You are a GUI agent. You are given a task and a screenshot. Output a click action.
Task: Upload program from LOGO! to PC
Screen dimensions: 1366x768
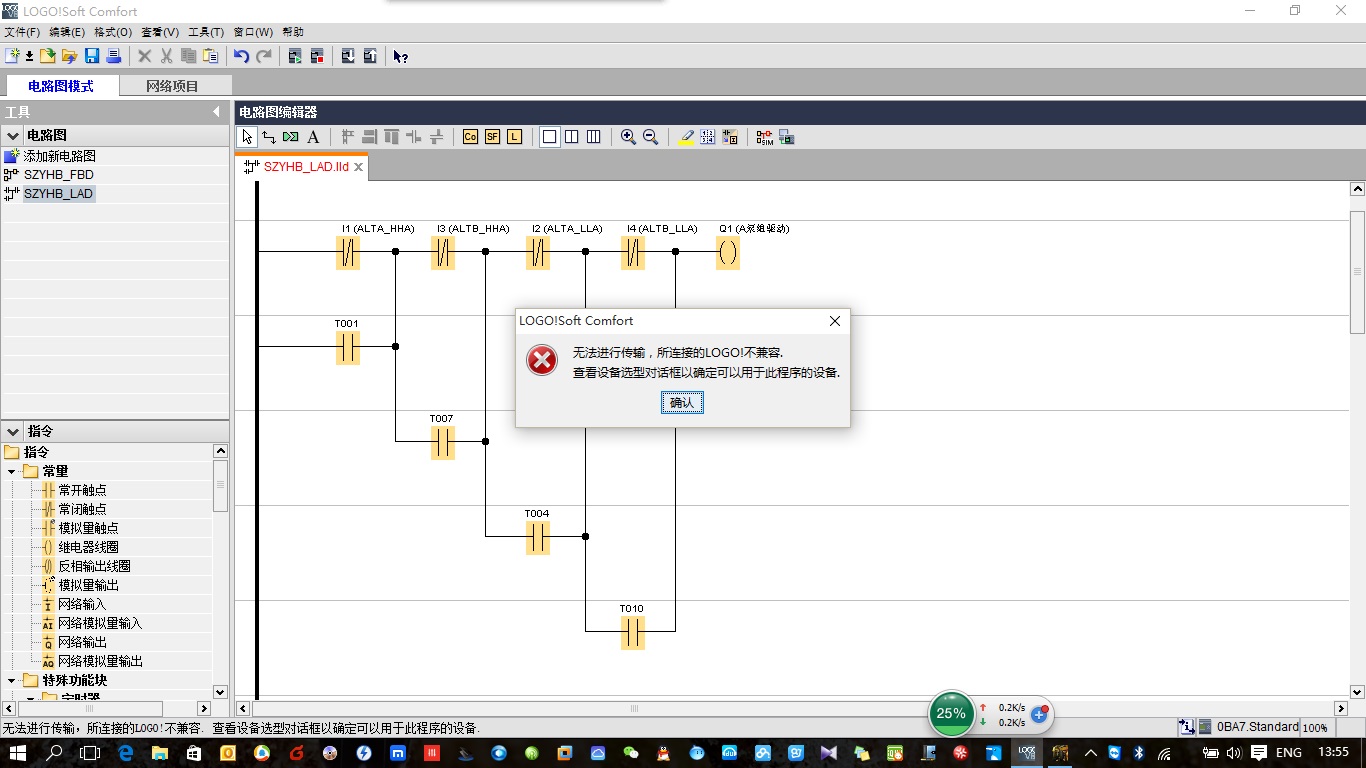(x=370, y=56)
